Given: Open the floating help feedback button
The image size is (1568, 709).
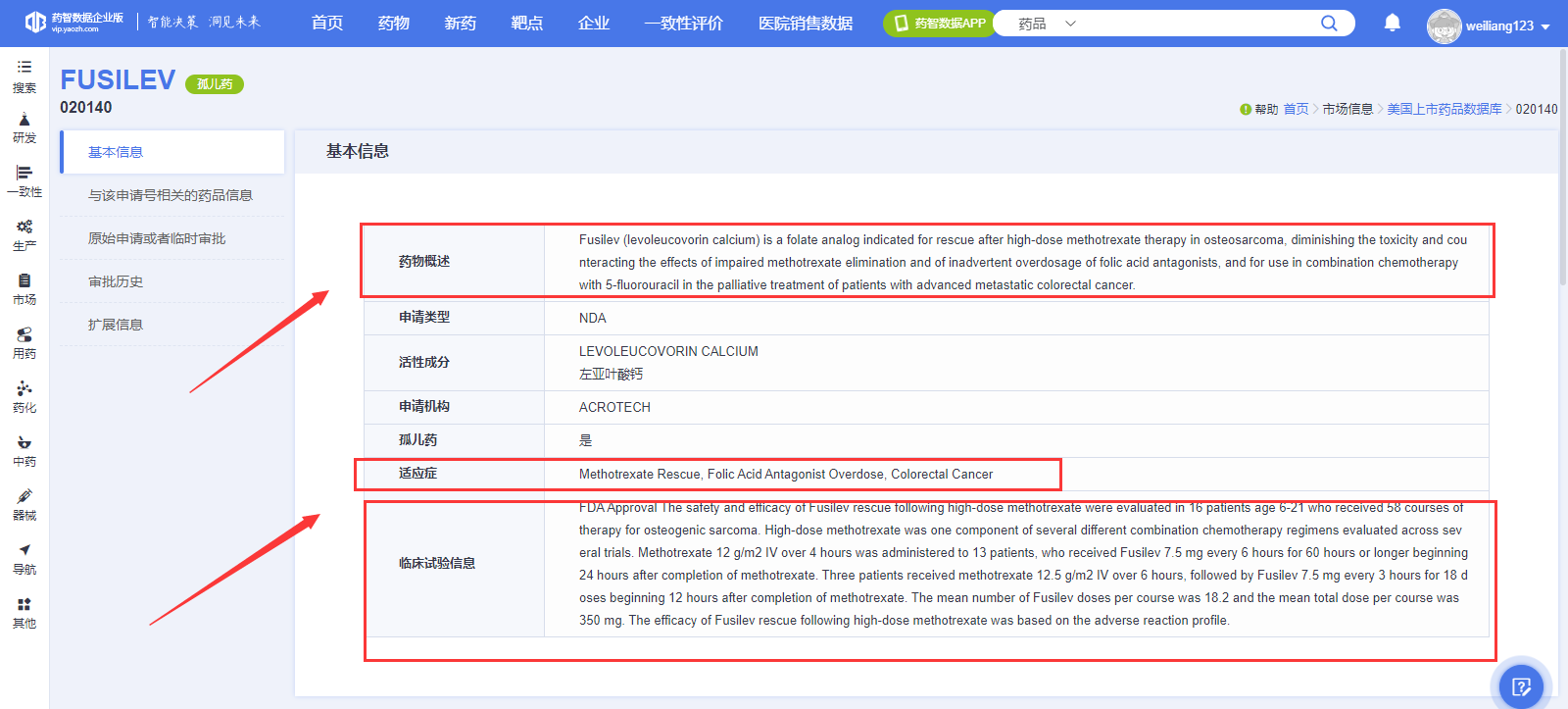Looking at the screenshot, I should [x=1521, y=685].
